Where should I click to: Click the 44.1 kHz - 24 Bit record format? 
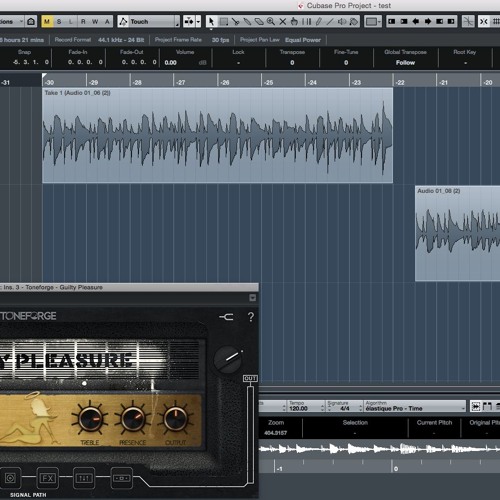point(121,40)
